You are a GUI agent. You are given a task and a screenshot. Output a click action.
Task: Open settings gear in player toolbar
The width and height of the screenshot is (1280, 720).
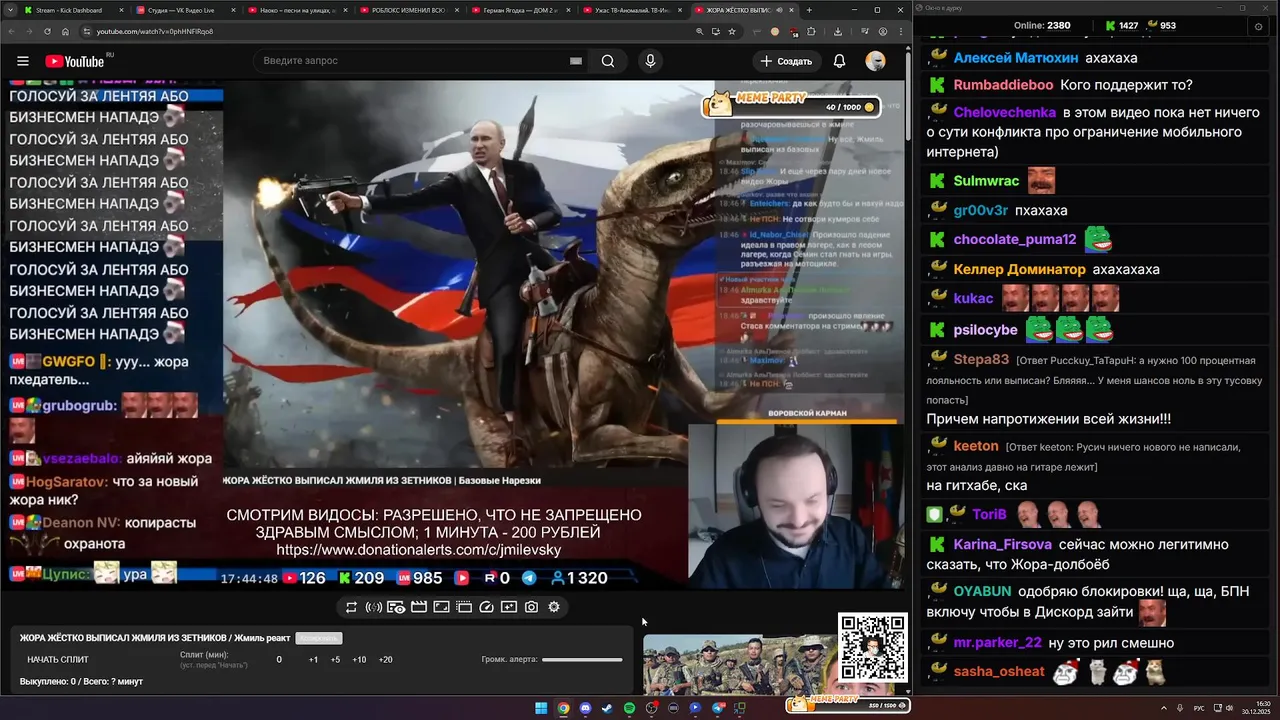(554, 607)
